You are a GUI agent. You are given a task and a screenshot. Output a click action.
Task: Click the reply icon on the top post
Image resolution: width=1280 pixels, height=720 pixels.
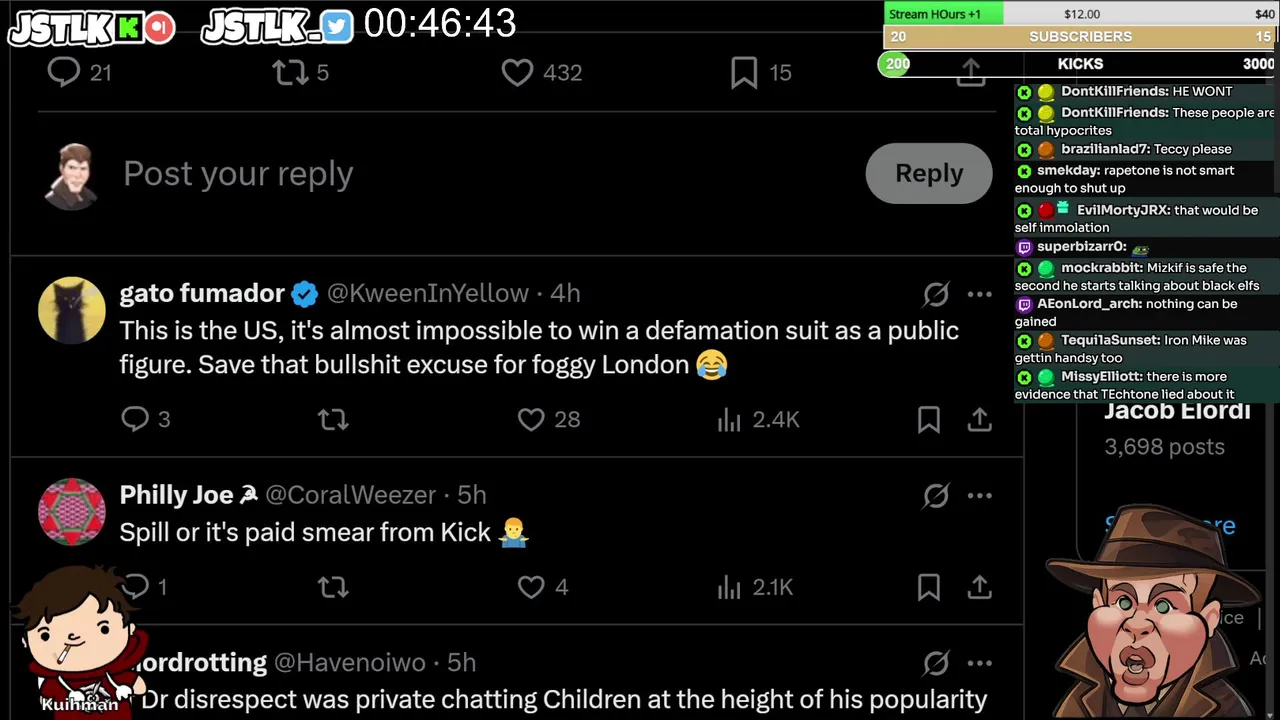64,72
